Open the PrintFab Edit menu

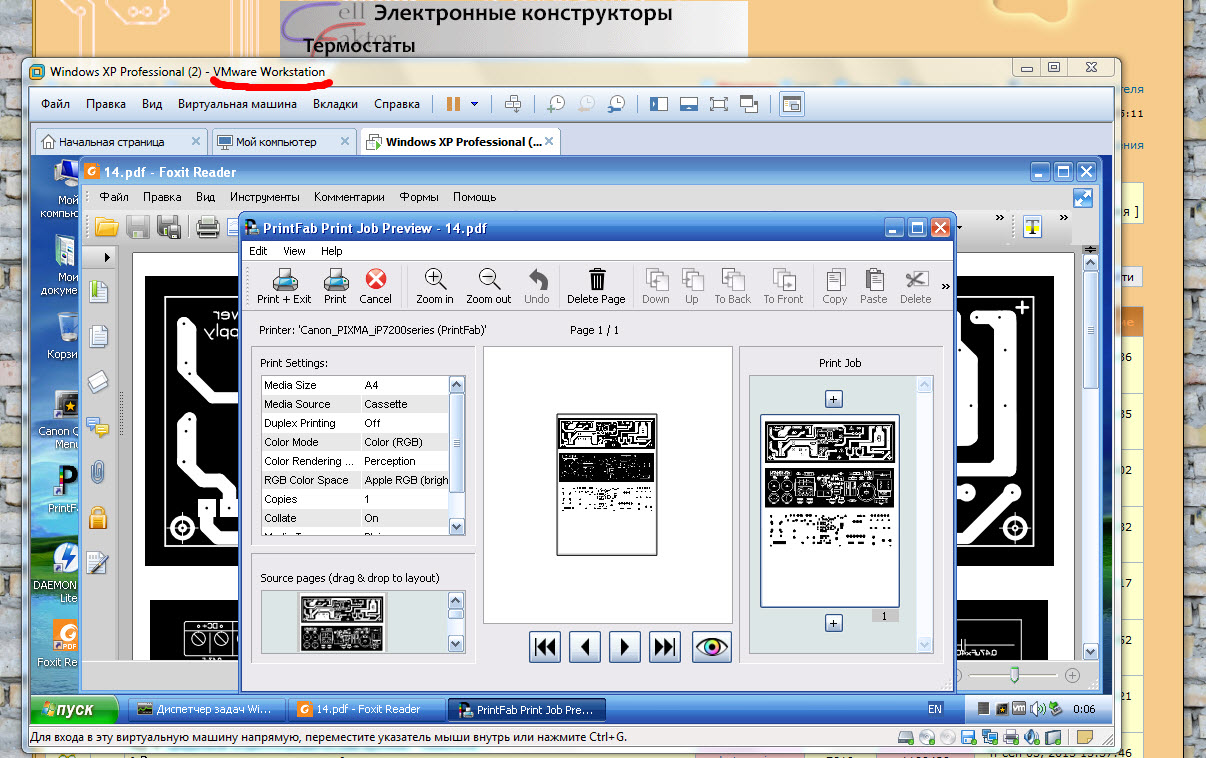[x=258, y=251]
